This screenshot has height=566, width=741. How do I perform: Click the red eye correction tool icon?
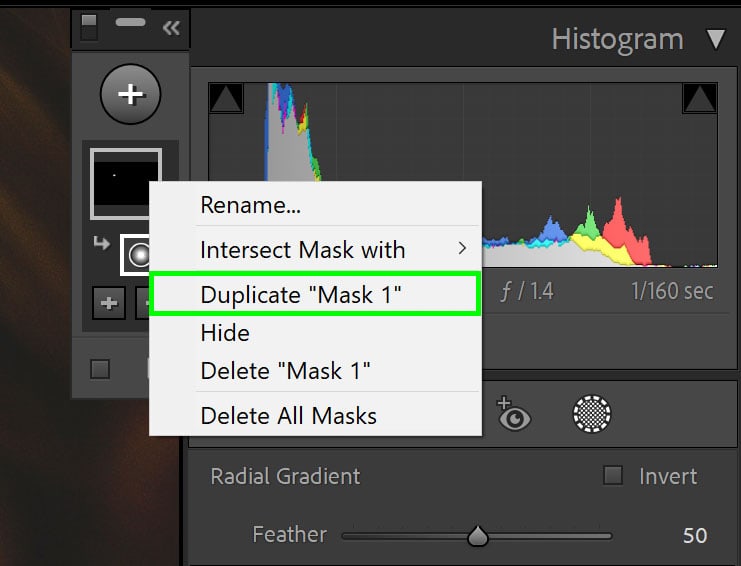(514, 414)
